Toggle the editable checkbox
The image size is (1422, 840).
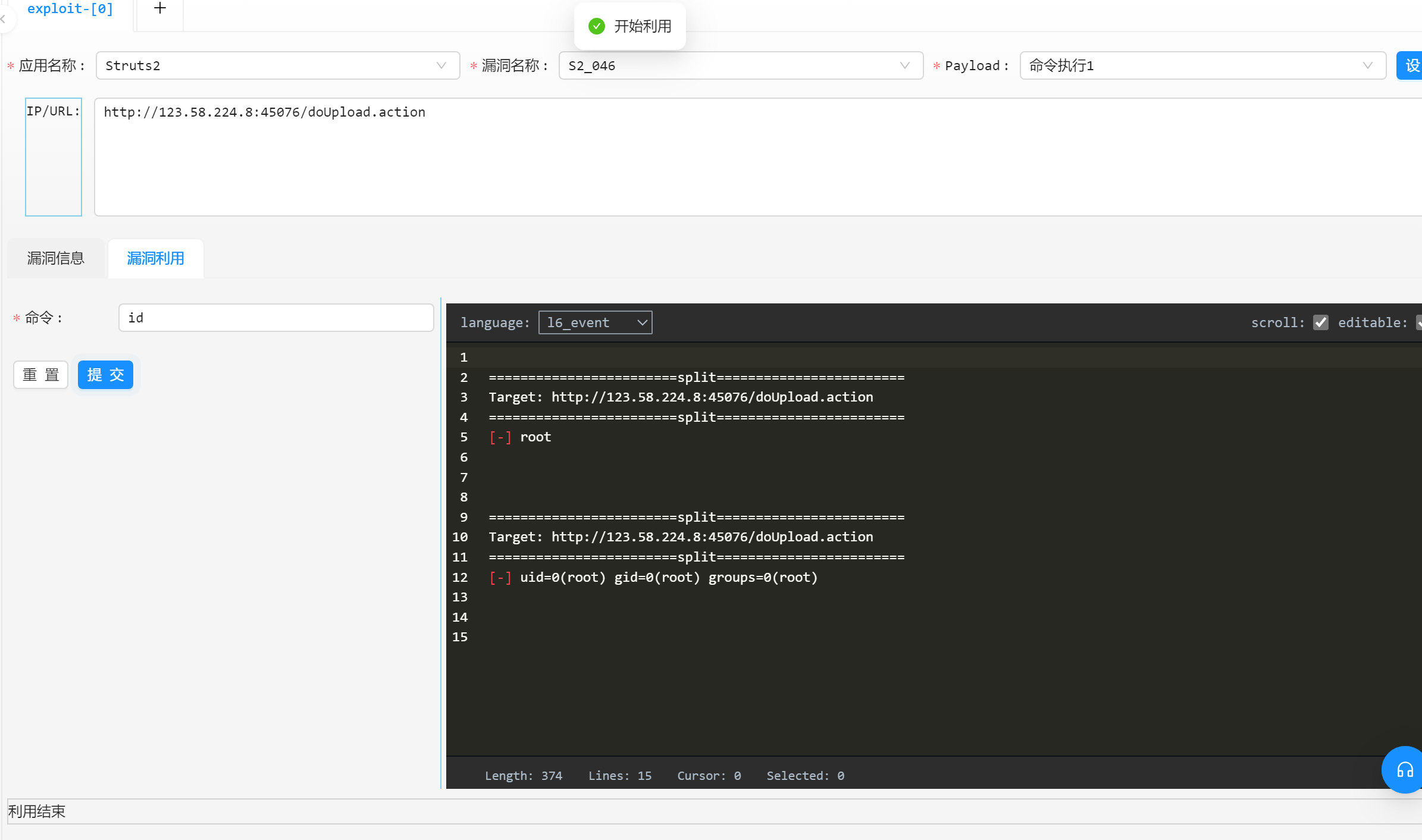coord(1418,322)
